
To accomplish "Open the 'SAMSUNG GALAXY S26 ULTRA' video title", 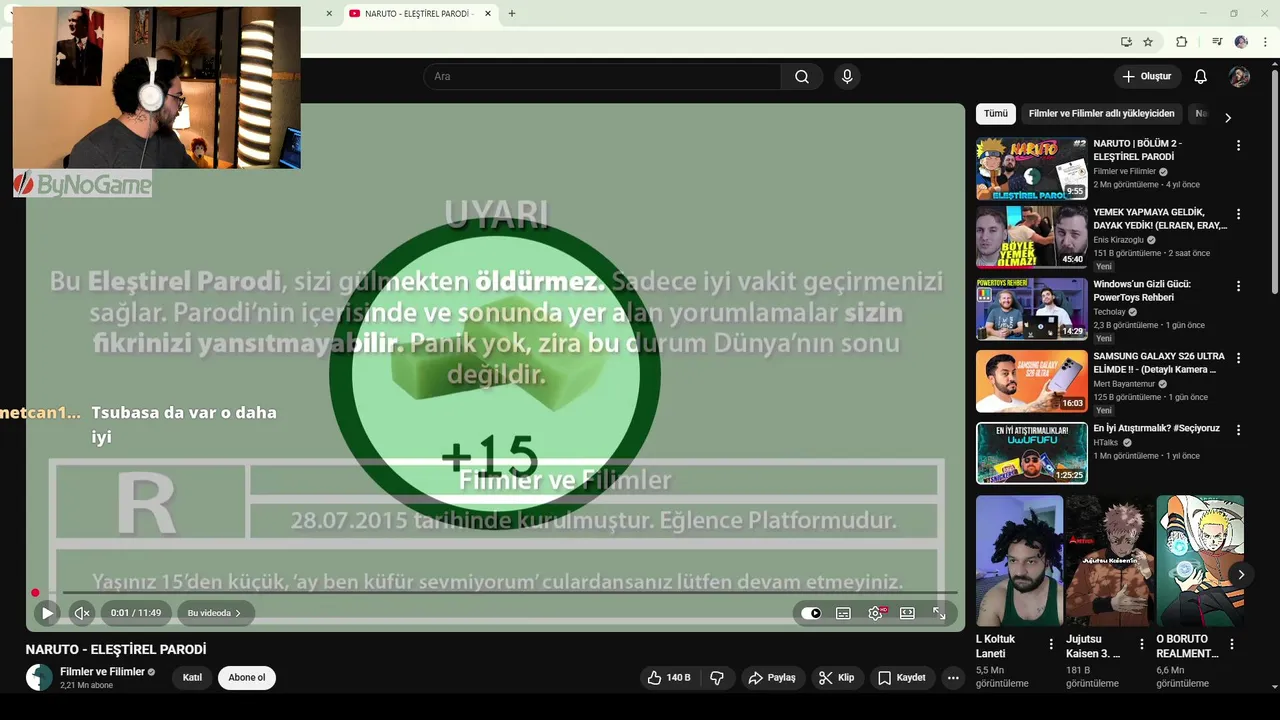I will 1159,363.
